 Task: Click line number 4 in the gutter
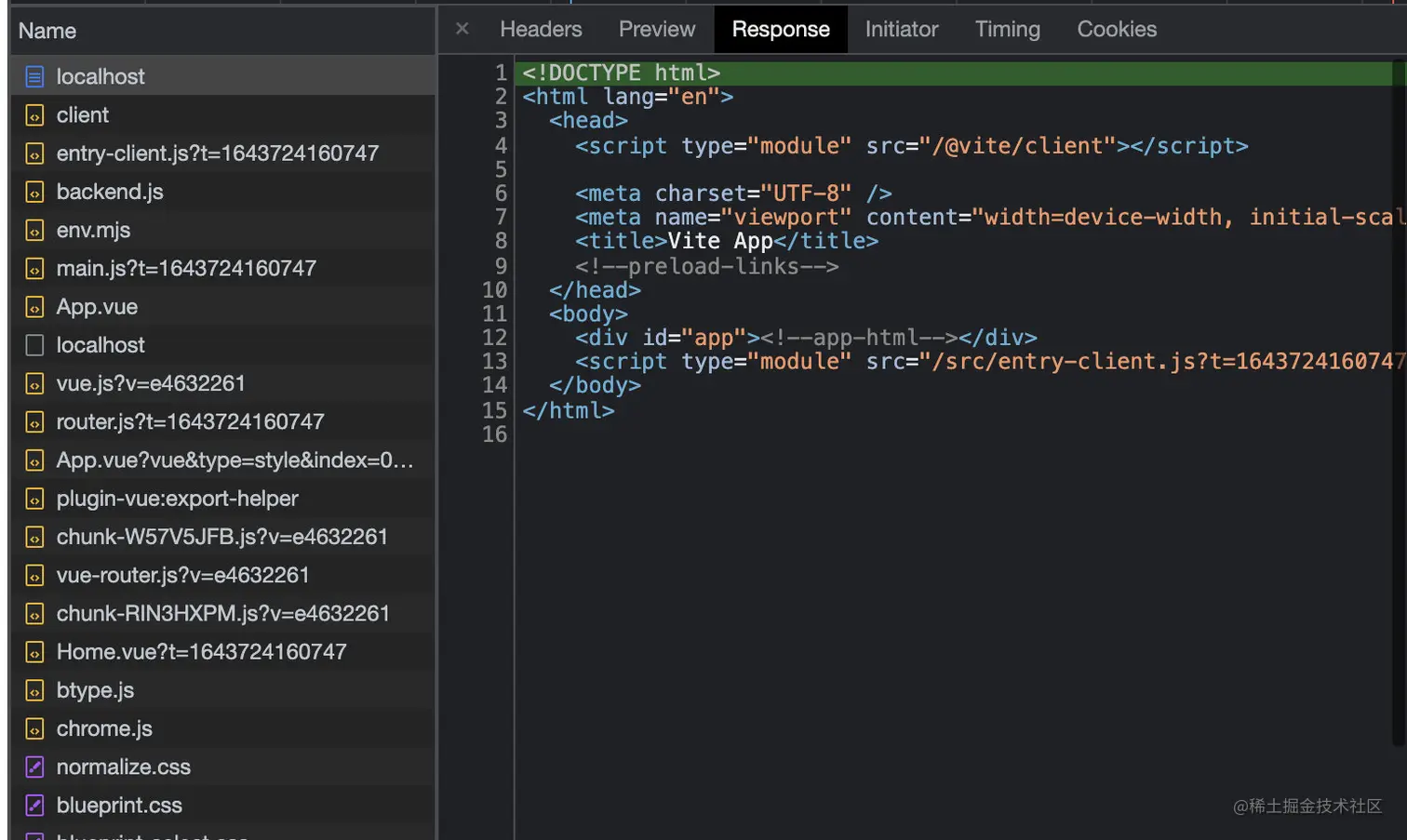(x=501, y=146)
